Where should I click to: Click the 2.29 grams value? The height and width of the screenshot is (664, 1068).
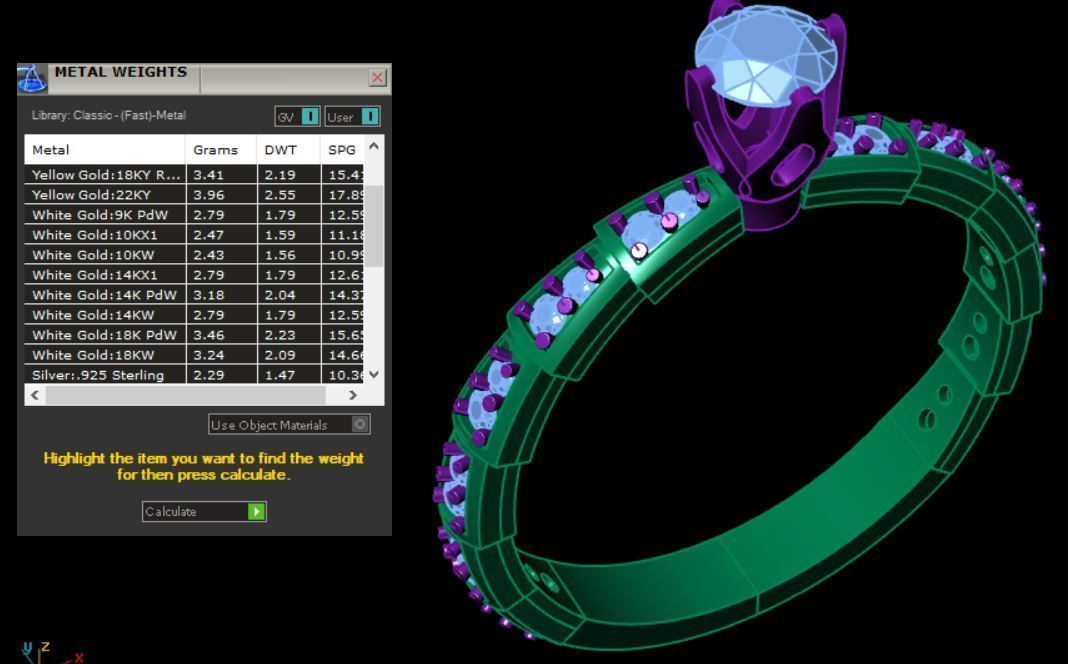pyautogui.click(x=208, y=375)
